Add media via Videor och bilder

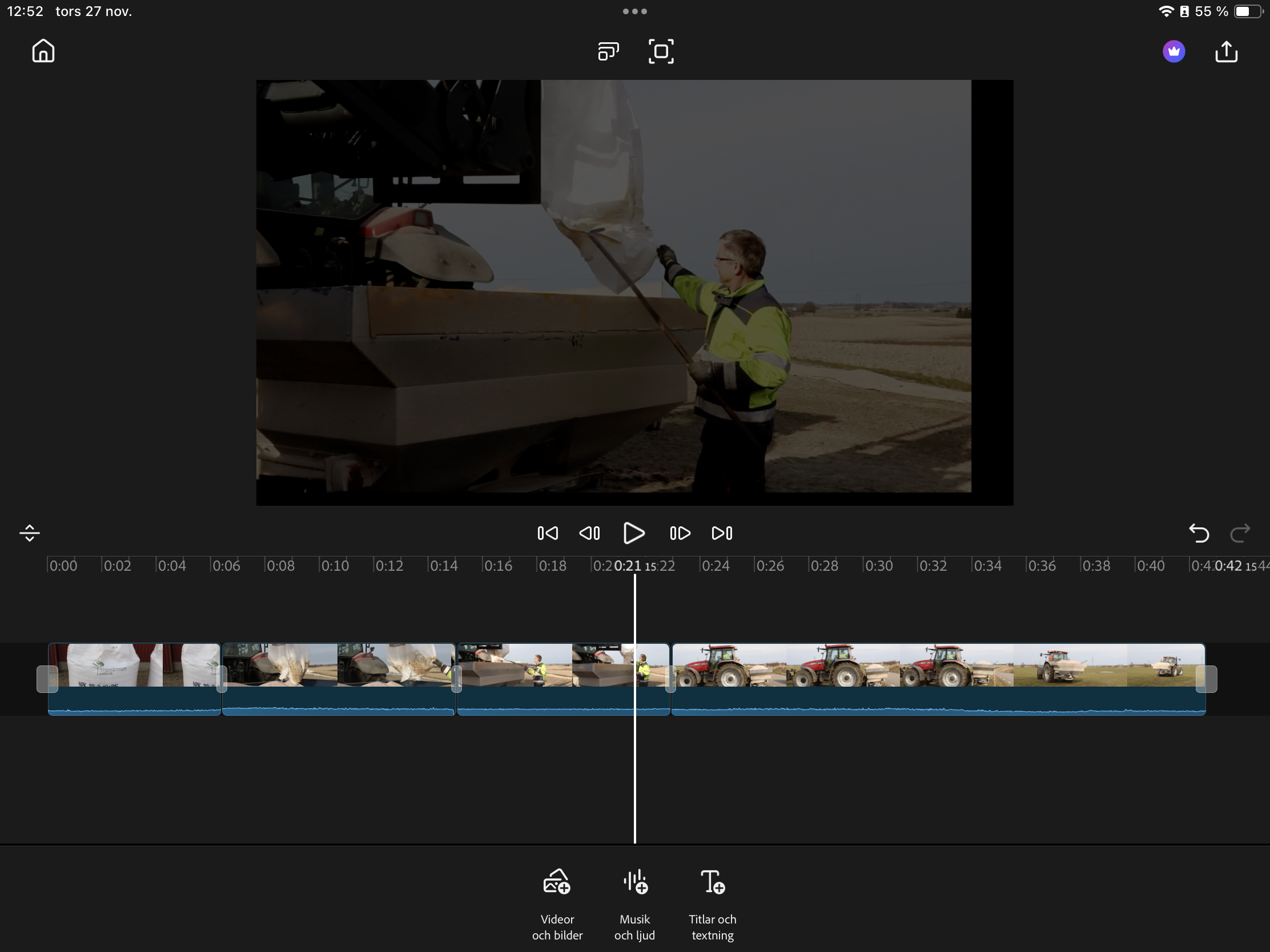click(x=557, y=903)
